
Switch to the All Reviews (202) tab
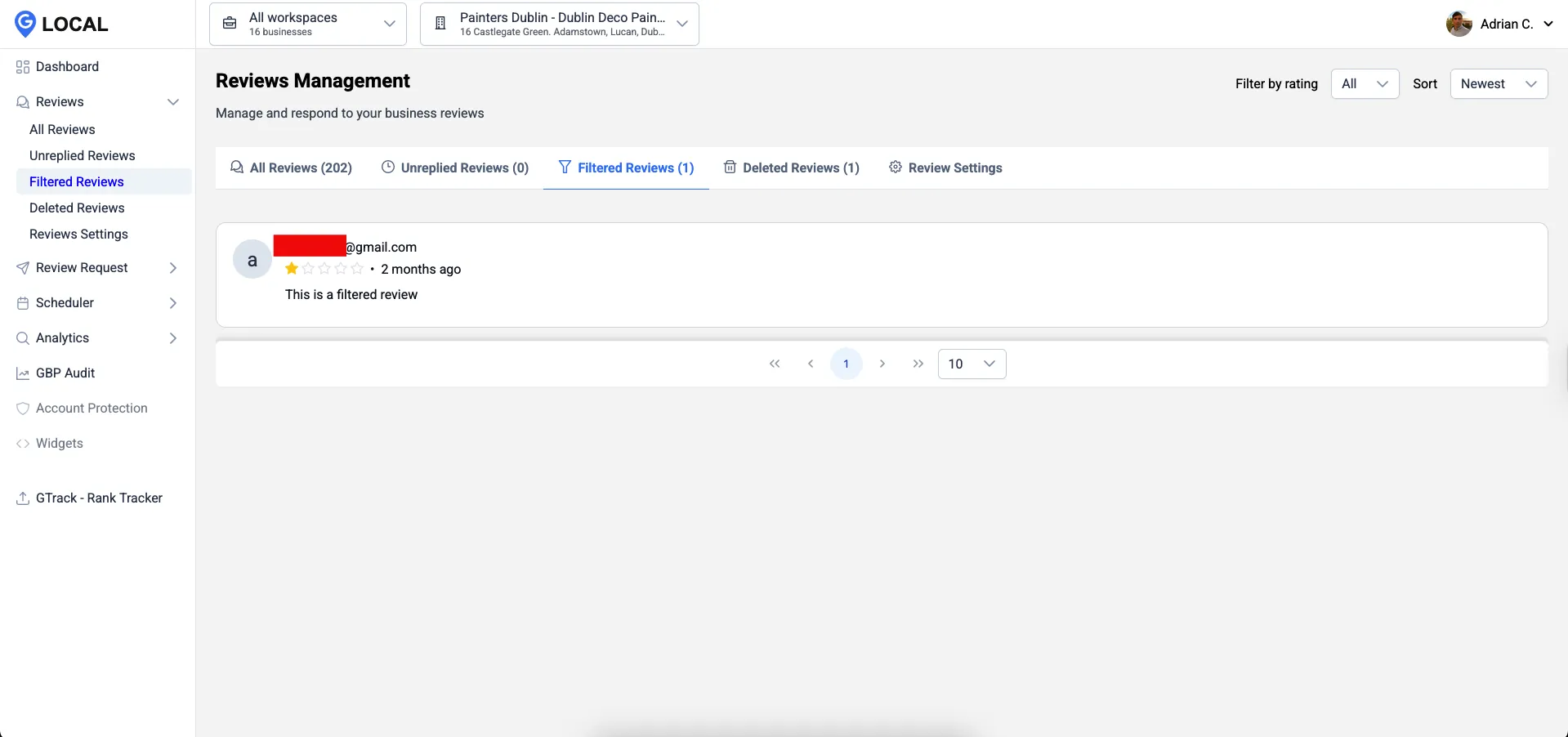tap(291, 167)
